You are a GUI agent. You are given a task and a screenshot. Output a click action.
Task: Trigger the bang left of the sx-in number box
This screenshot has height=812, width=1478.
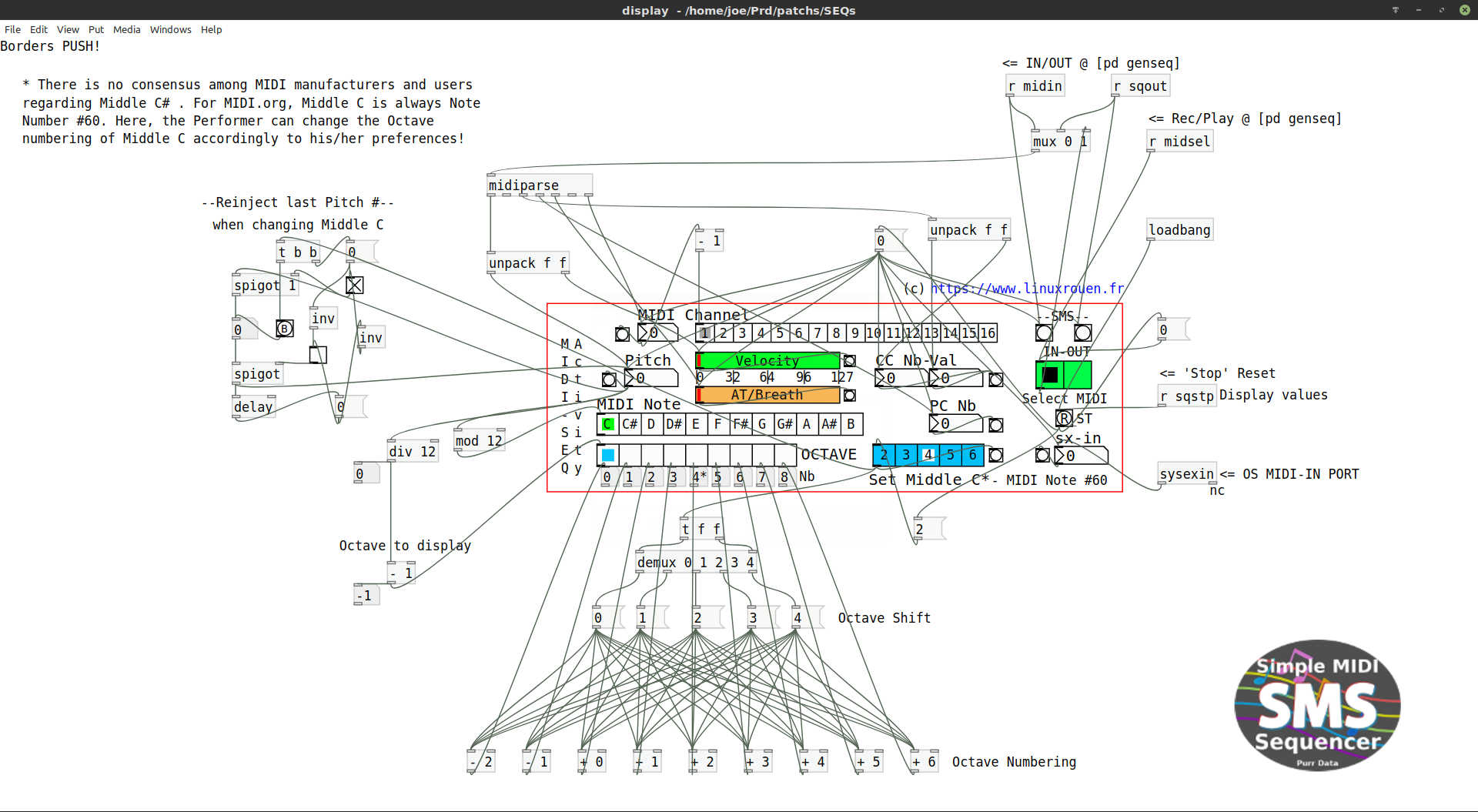1042,455
